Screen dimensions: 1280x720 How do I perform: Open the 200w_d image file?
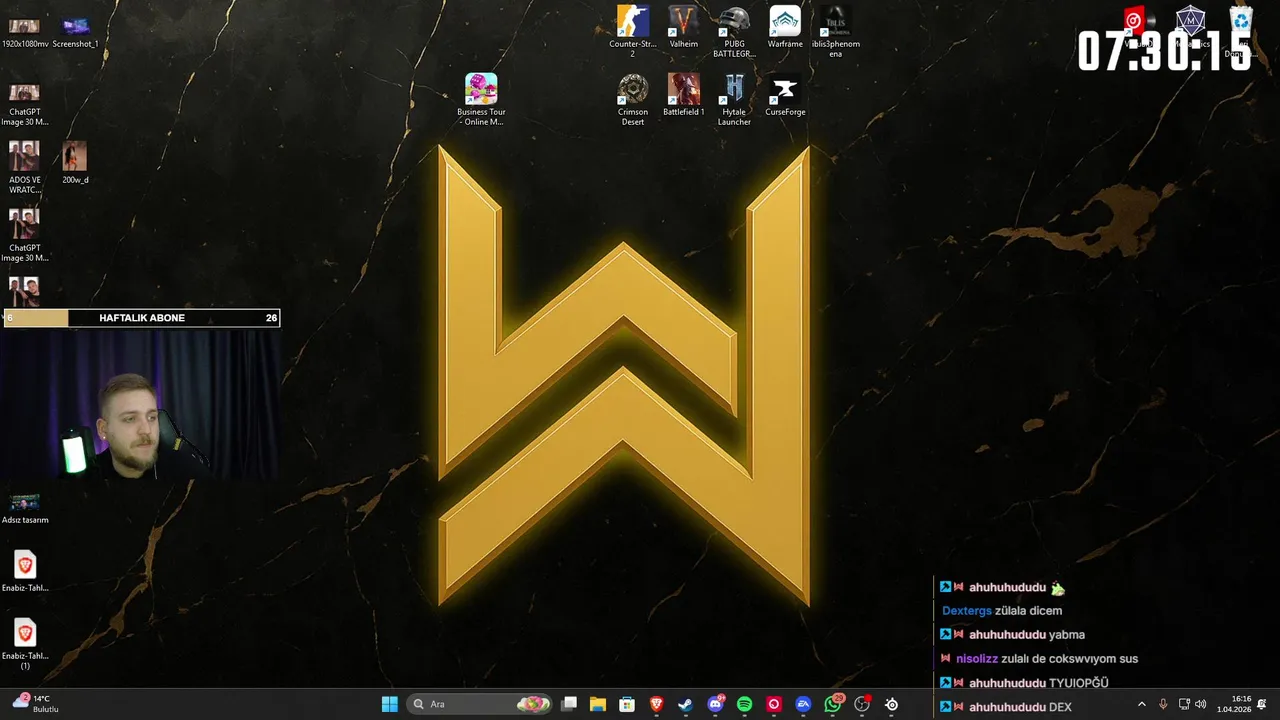click(x=75, y=162)
